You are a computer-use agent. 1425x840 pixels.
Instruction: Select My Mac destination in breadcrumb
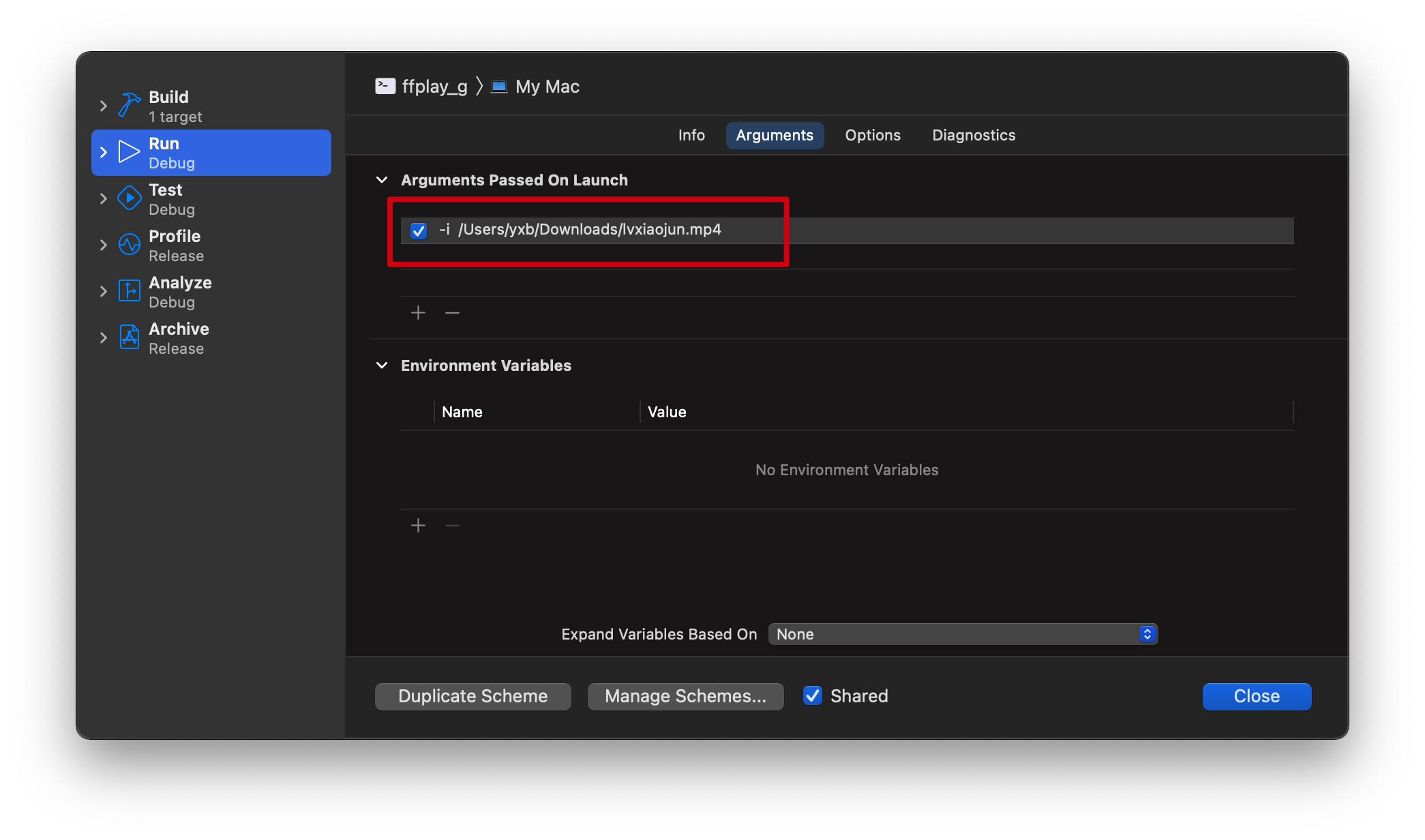[x=547, y=87]
